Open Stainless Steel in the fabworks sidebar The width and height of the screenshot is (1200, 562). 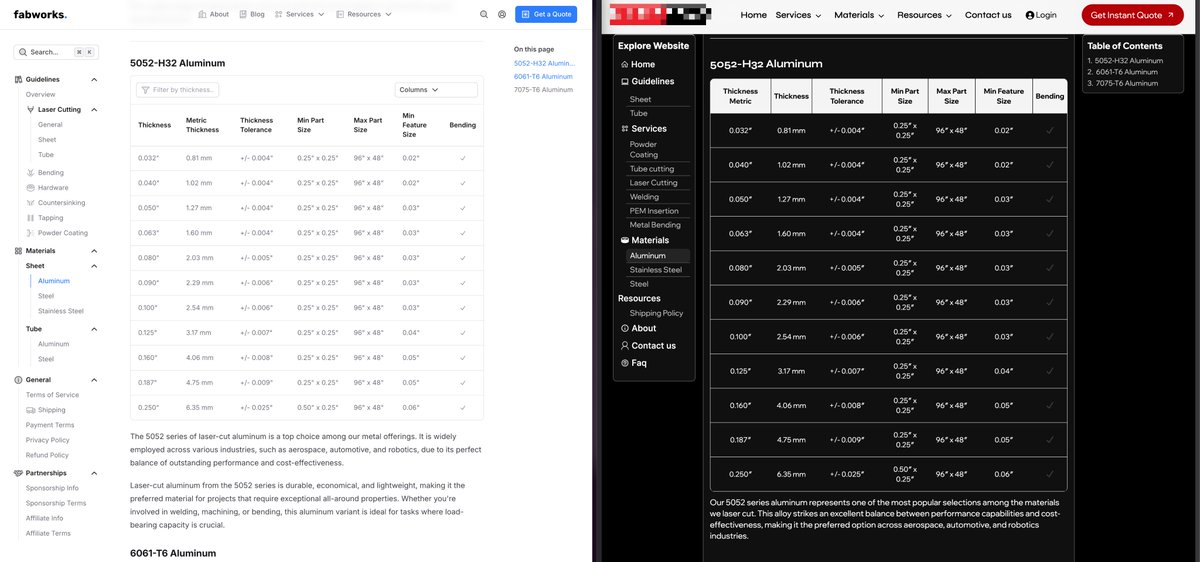pyautogui.click(x=61, y=311)
